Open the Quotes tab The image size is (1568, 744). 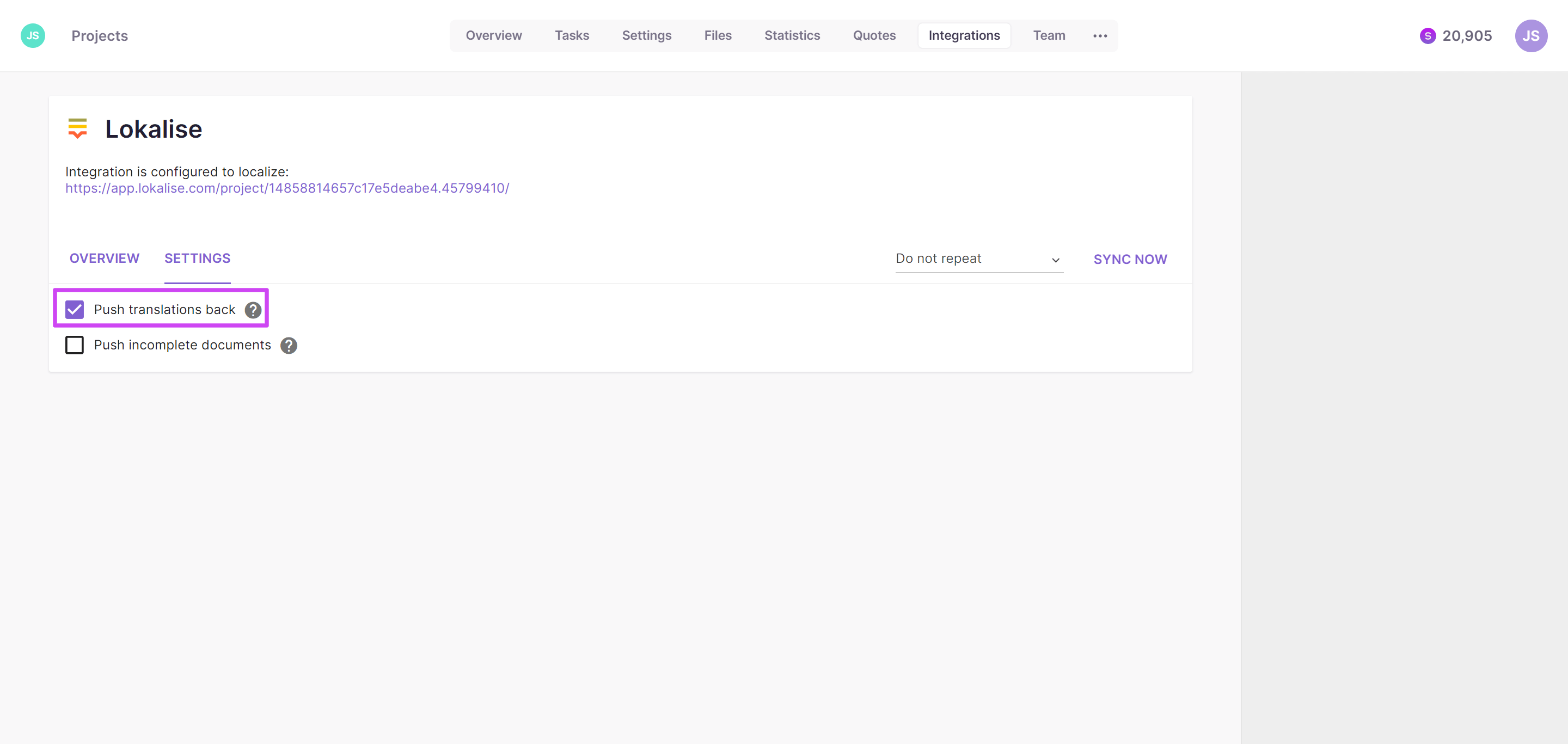pyautogui.click(x=874, y=36)
